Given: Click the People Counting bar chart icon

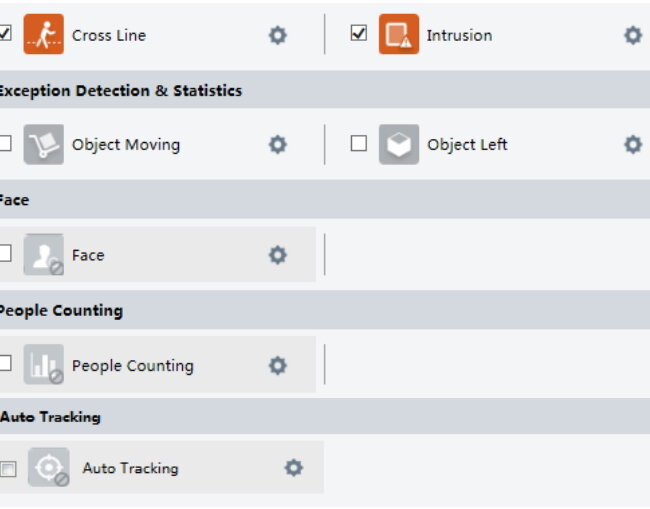Looking at the screenshot, I should tap(44, 364).
